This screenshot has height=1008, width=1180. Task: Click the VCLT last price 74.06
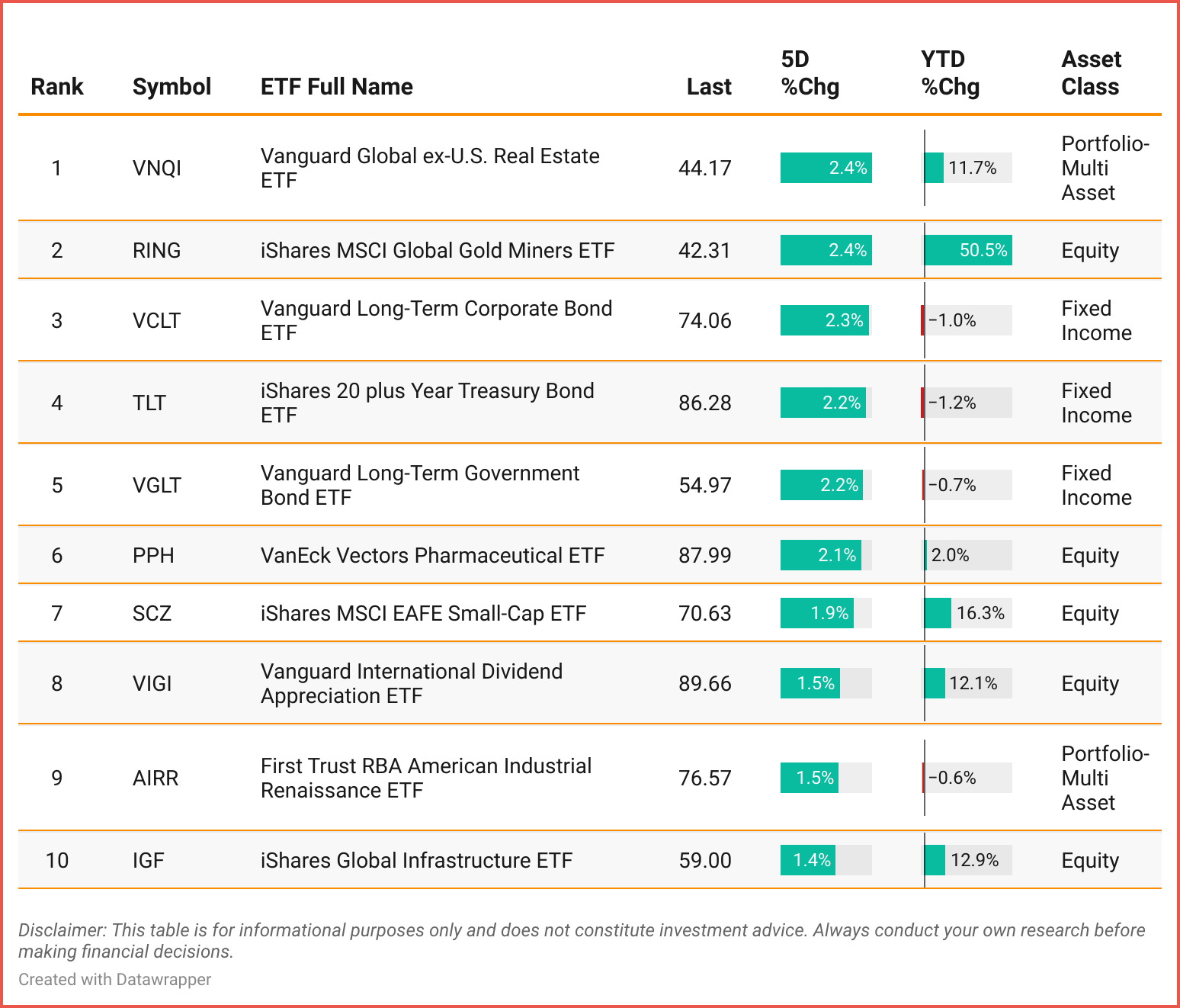pyautogui.click(x=704, y=320)
